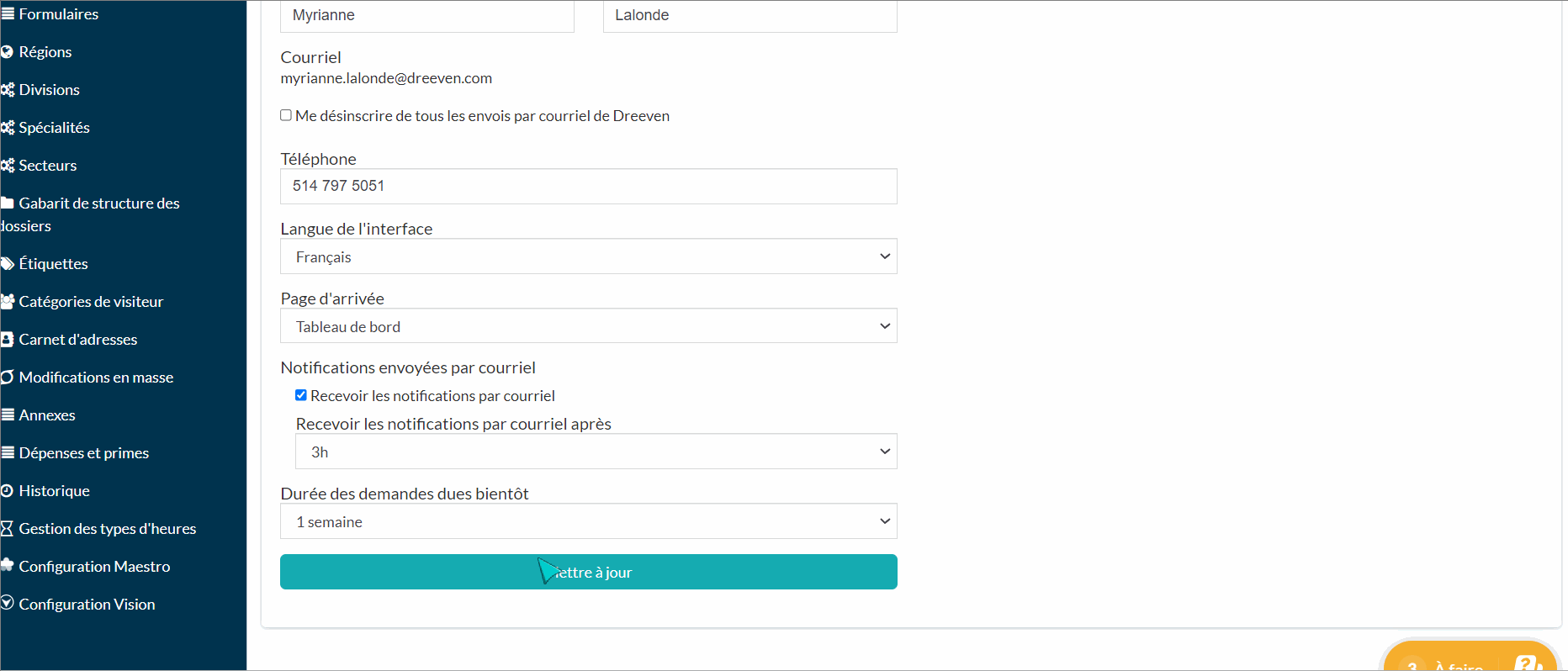Screen dimensions: 1568x671
Task: Click the tags icon beside Étiquettes
Action: pyautogui.click(x=7, y=264)
